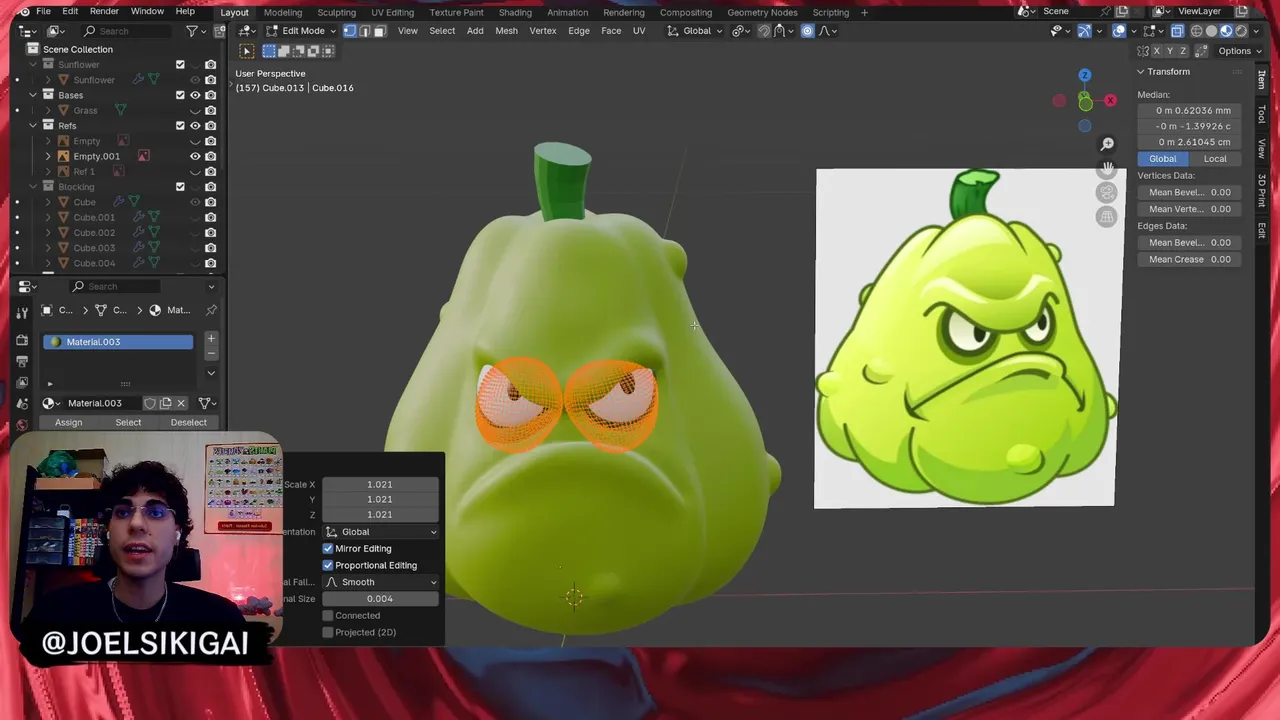Switch perspective/orthographic grid icon
Viewport: 1280px width, 720px height.
tap(1107, 216)
